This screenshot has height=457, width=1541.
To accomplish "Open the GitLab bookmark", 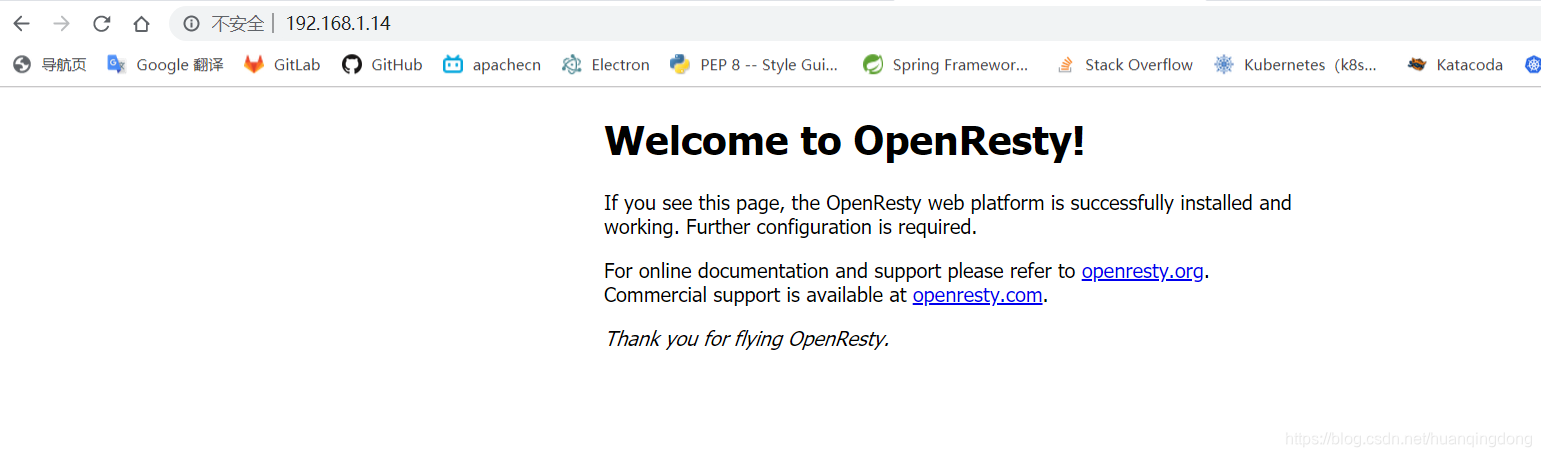I will [282, 65].
